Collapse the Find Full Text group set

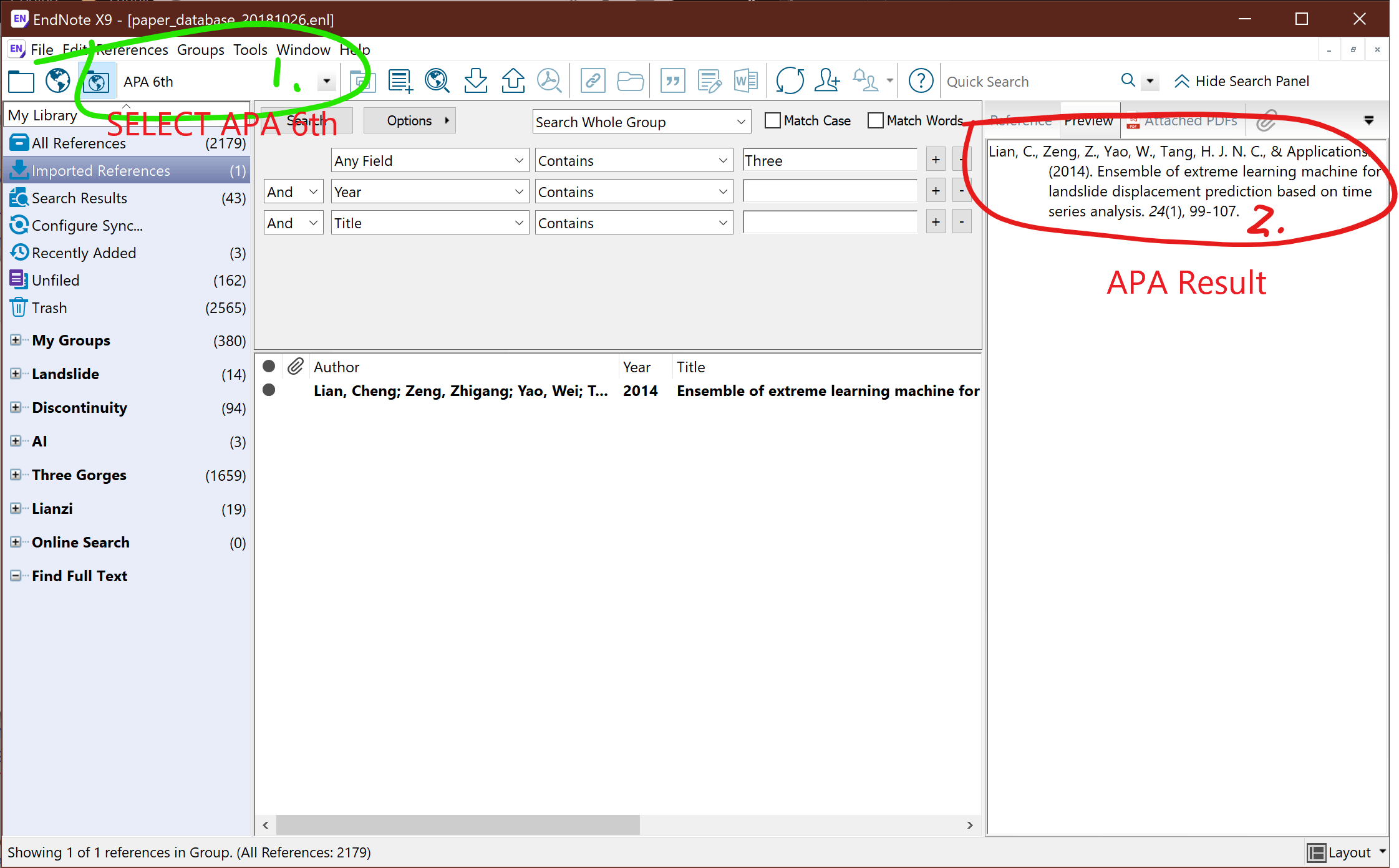click(x=16, y=576)
